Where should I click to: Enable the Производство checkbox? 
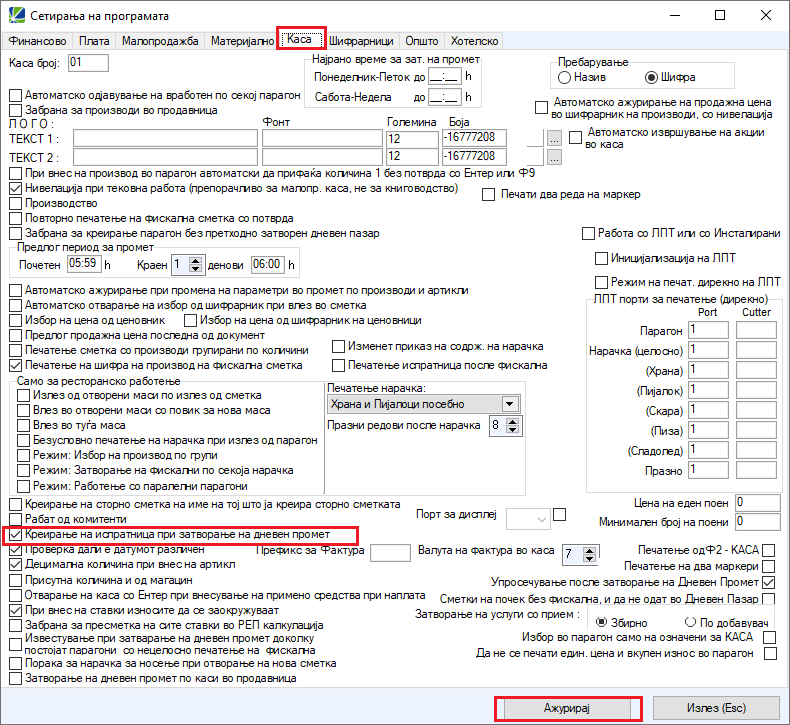coord(16,204)
